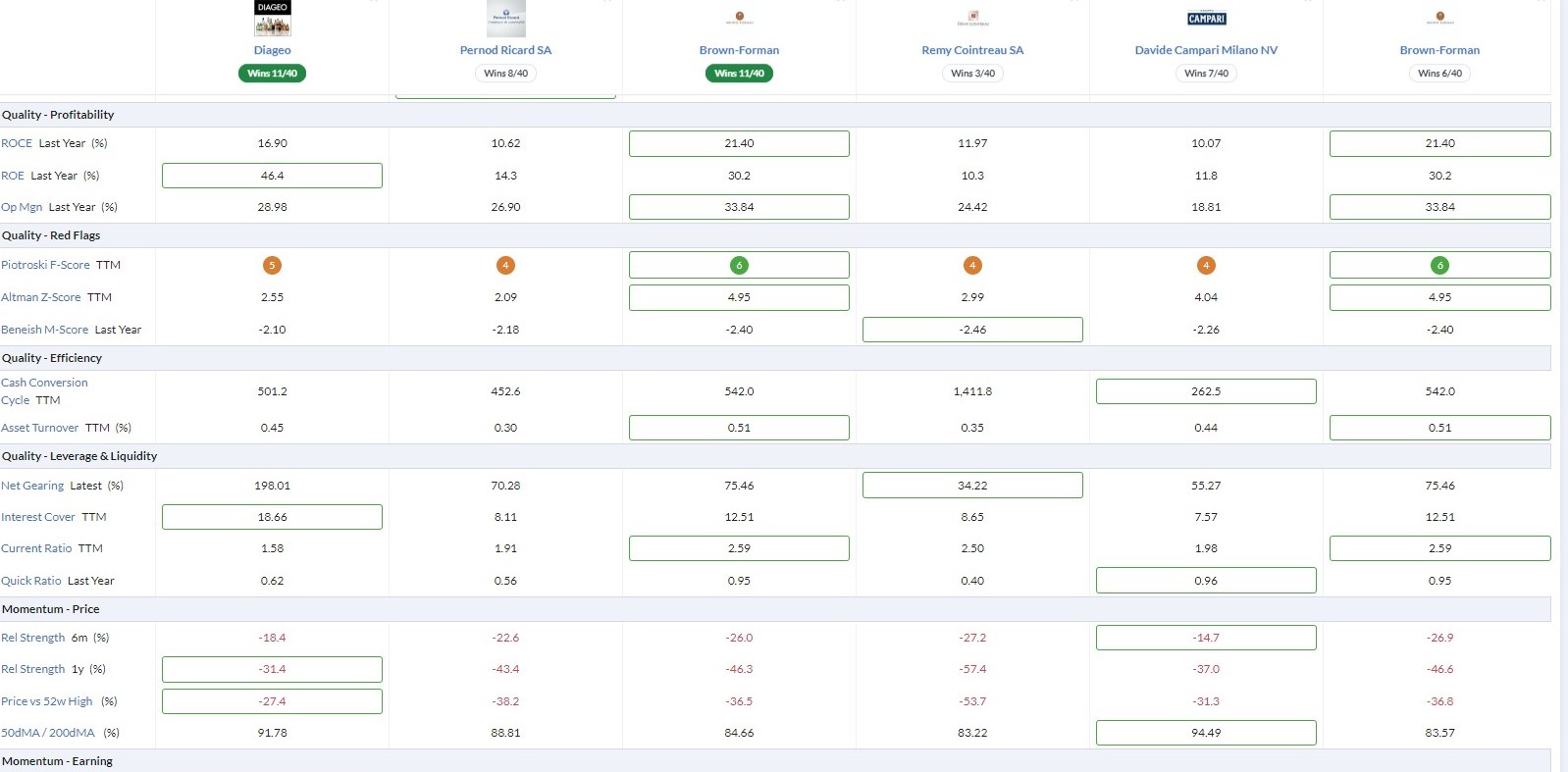Open the ROE metric link
1568x772 pixels.
click(13, 176)
